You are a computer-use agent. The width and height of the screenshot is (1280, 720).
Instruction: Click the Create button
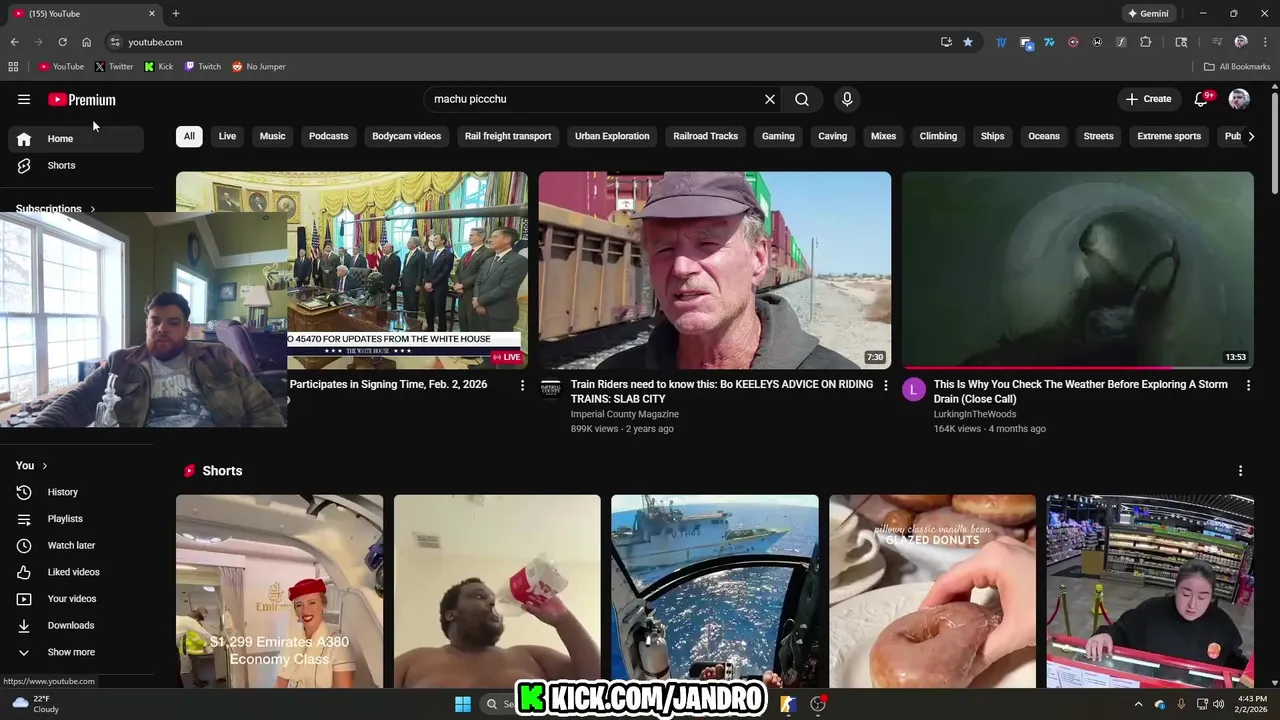1148,99
